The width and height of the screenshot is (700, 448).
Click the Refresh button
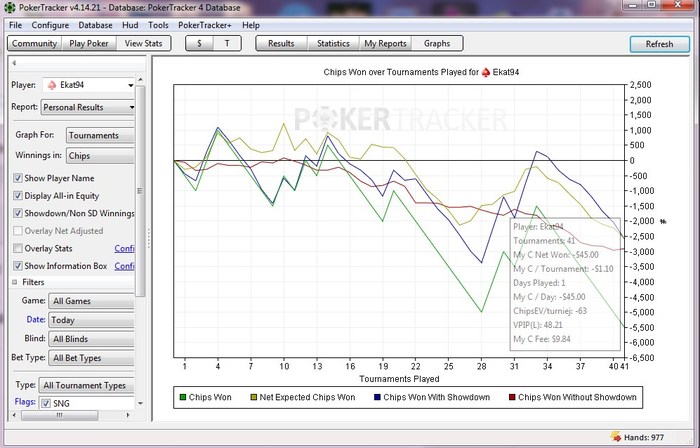(x=659, y=44)
